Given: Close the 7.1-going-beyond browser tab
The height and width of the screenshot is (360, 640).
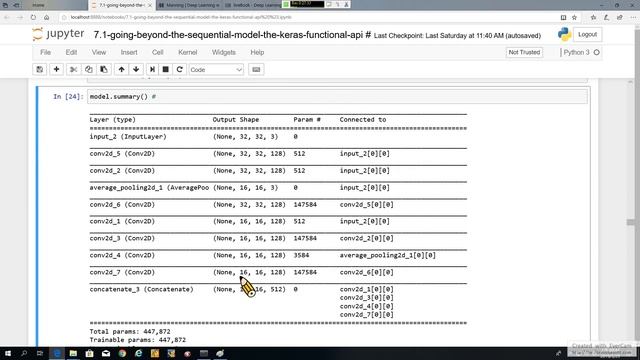Looking at the screenshot, I should coord(150,5).
